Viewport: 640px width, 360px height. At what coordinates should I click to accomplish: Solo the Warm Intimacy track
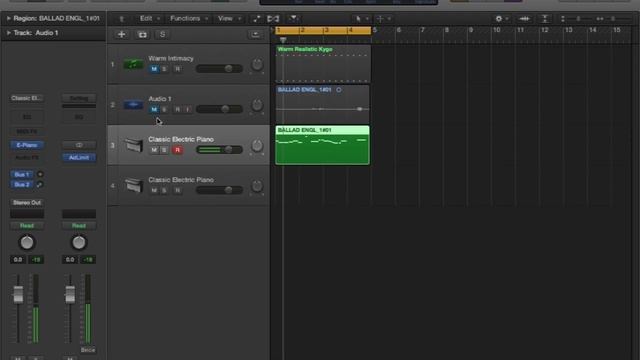coord(164,69)
